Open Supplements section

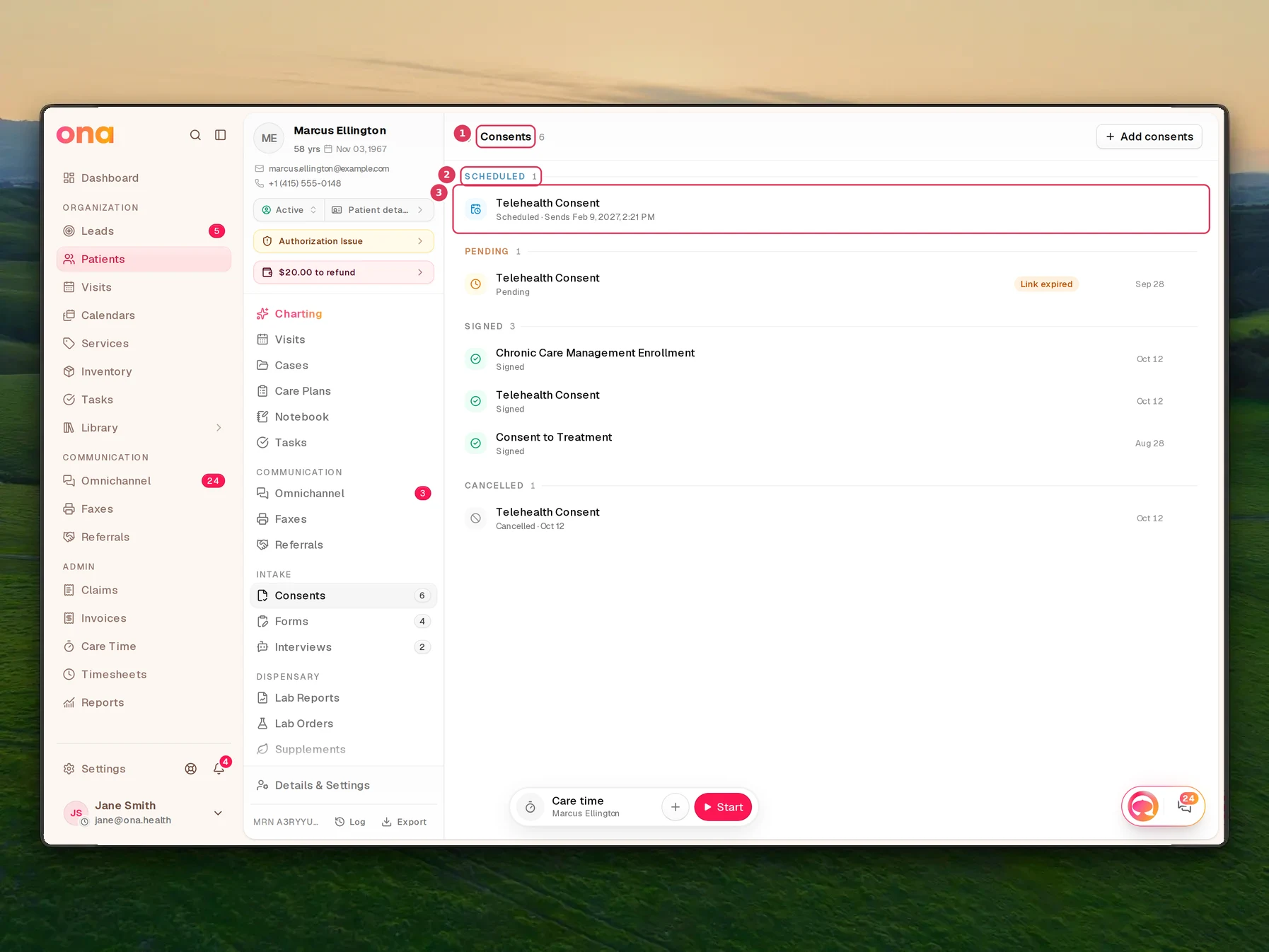coord(344,750)
